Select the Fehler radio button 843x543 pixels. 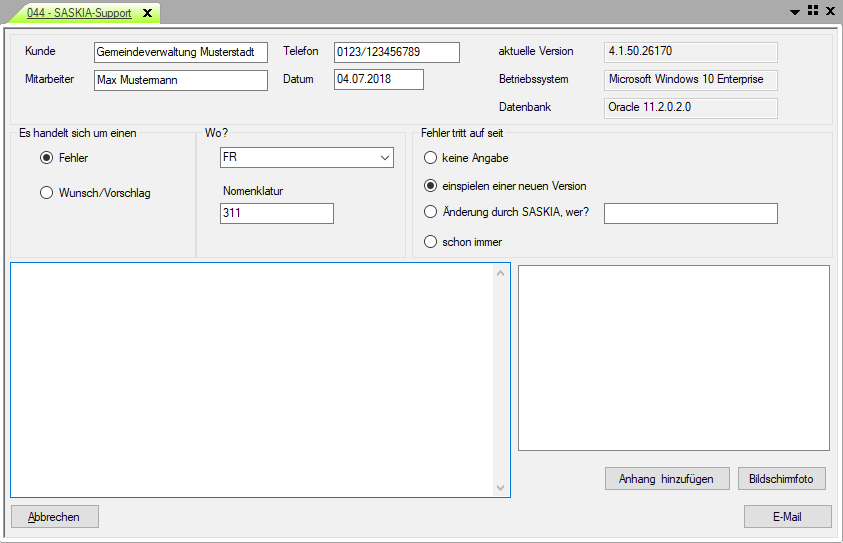coord(46,158)
